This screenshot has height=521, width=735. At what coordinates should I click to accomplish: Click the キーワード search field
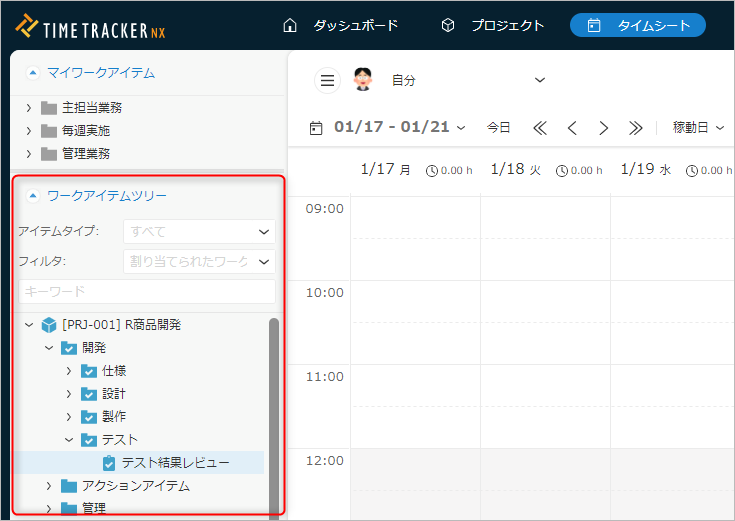[146, 291]
